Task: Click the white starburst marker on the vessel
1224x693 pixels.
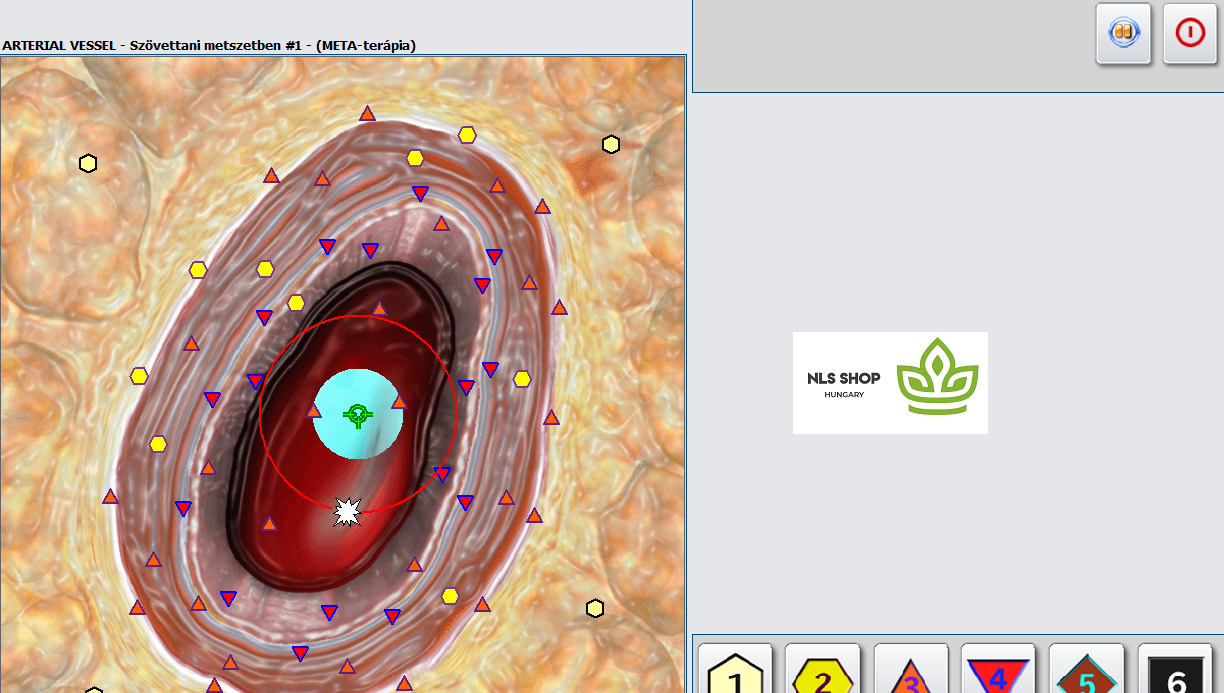Action: pos(346,512)
